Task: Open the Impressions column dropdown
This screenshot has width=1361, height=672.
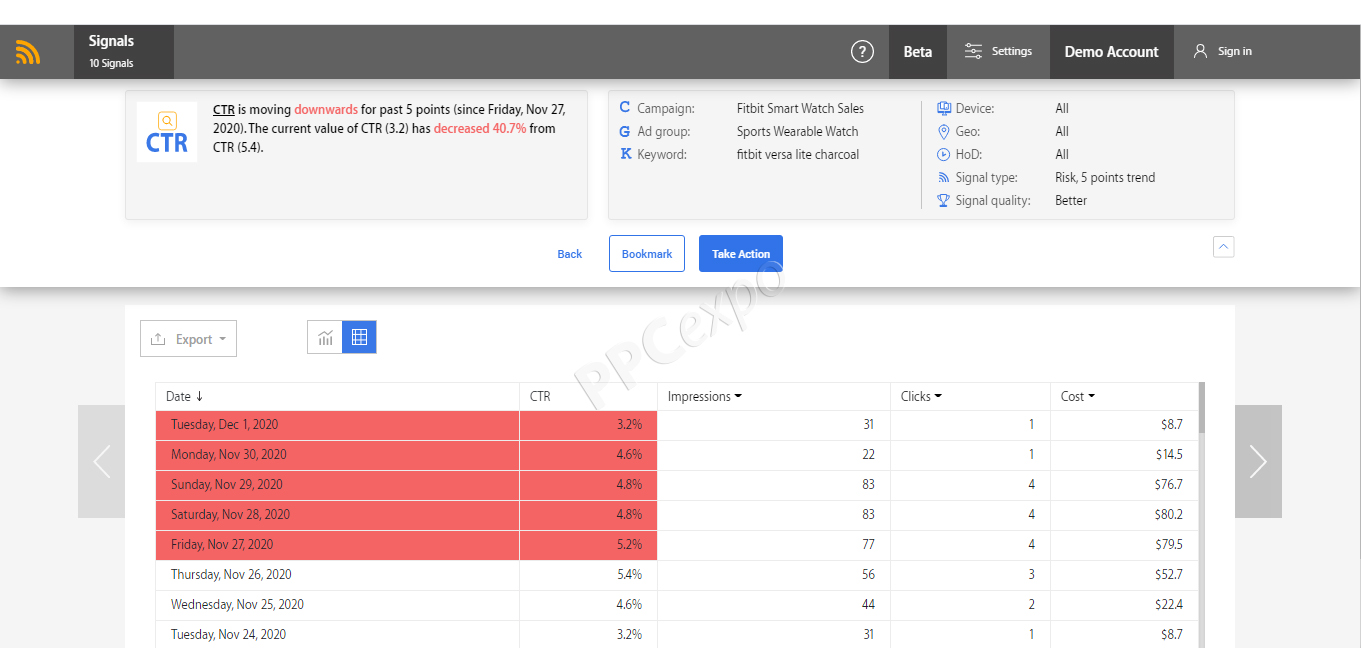Action: tap(738, 396)
